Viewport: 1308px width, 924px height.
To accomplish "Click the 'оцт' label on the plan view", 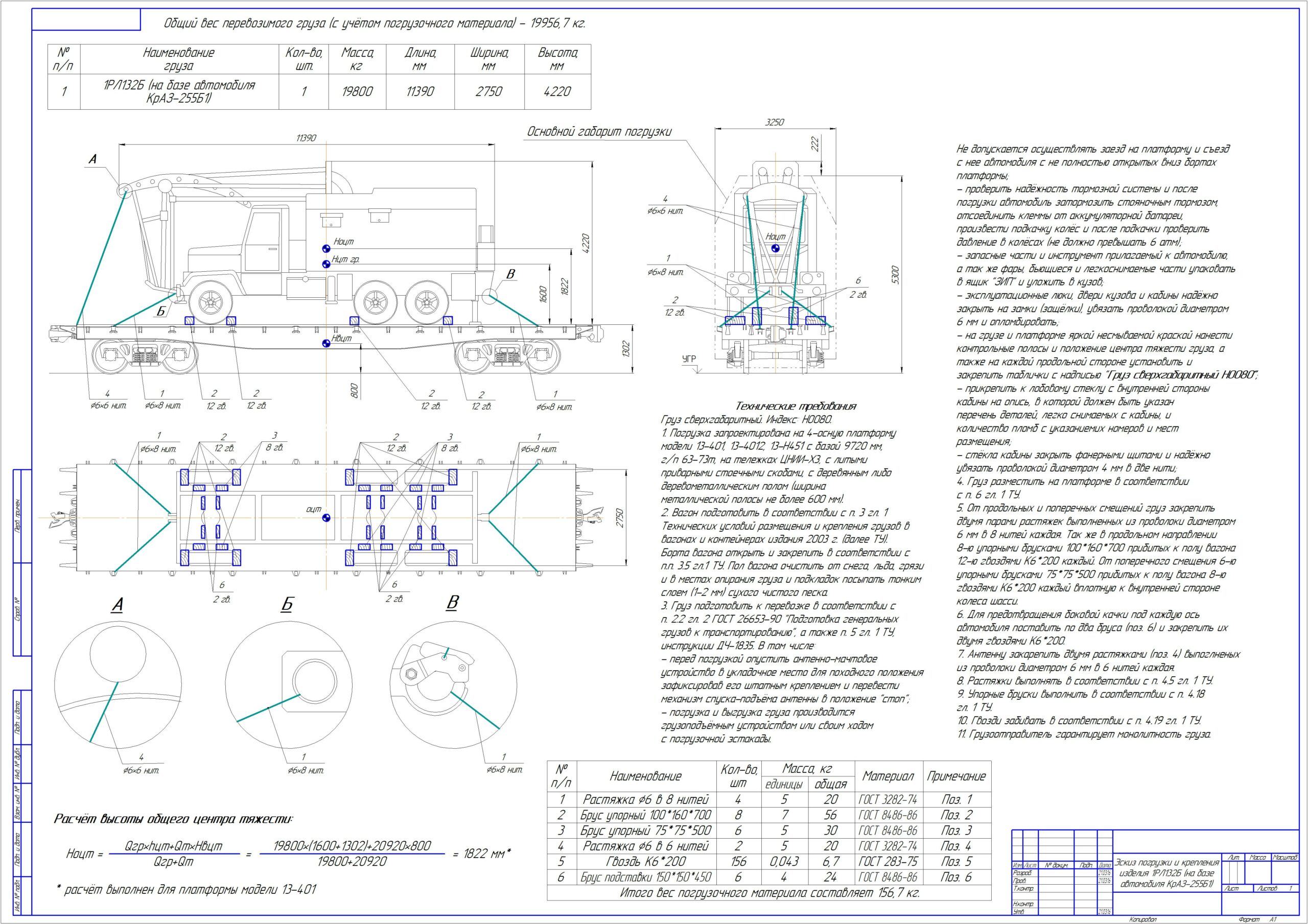I will (x=314, y=509).
